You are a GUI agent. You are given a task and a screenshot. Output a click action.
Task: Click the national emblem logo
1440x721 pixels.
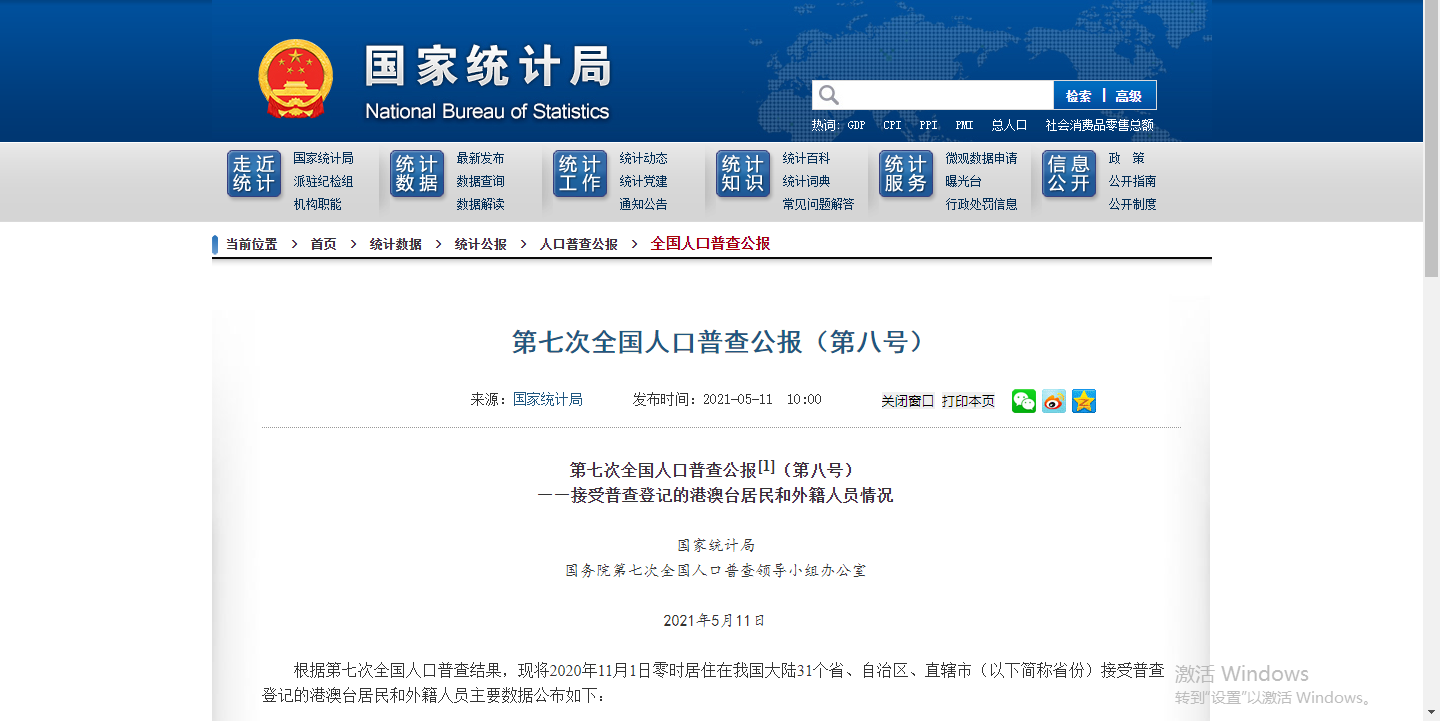295,80
